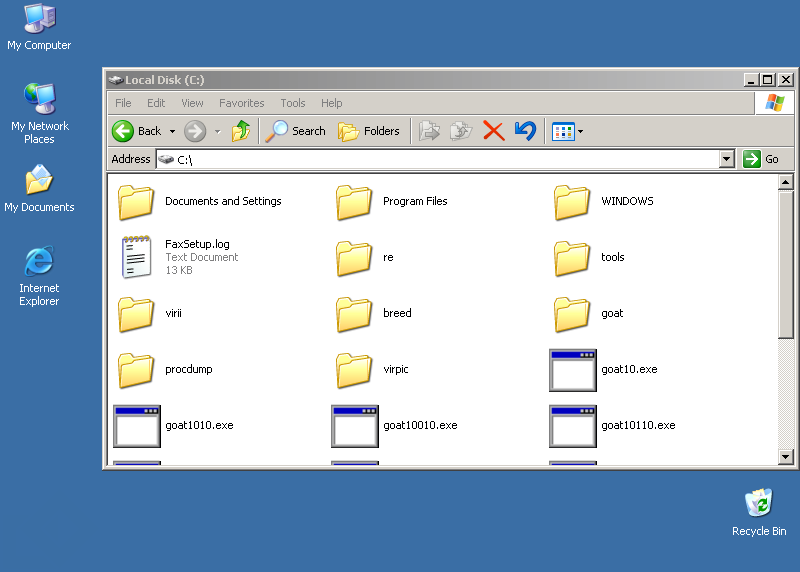Click the vertical scrollbar thumb
The image size is (800, 572).
point(786,264)
